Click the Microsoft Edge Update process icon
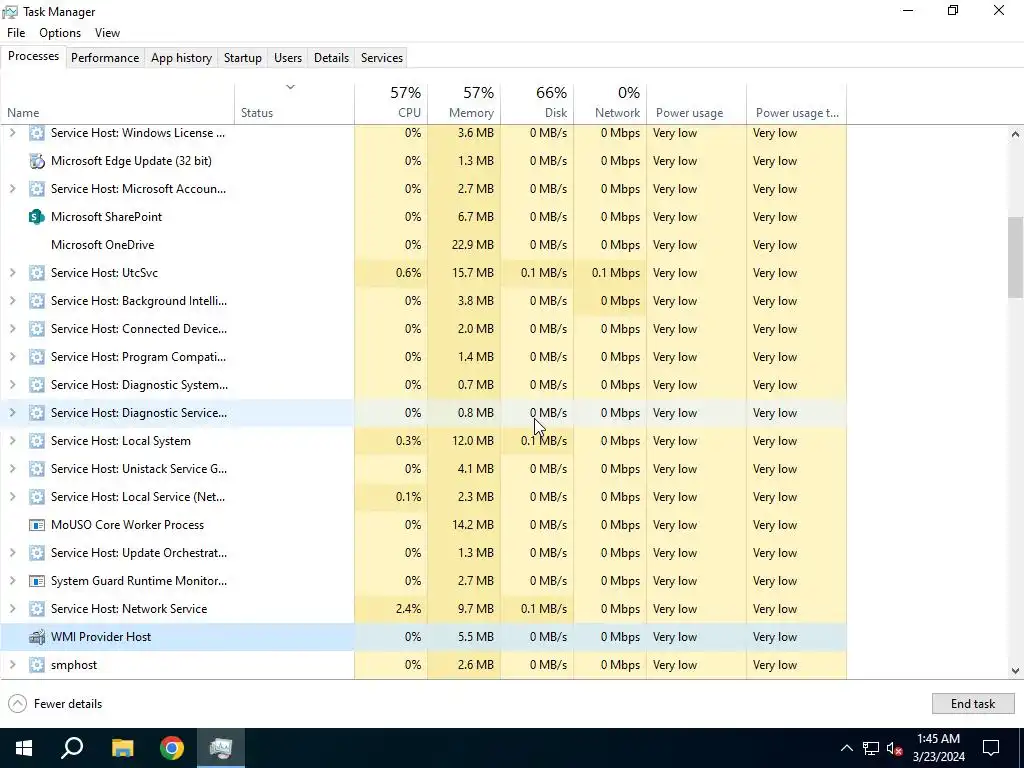 [37, 161]
